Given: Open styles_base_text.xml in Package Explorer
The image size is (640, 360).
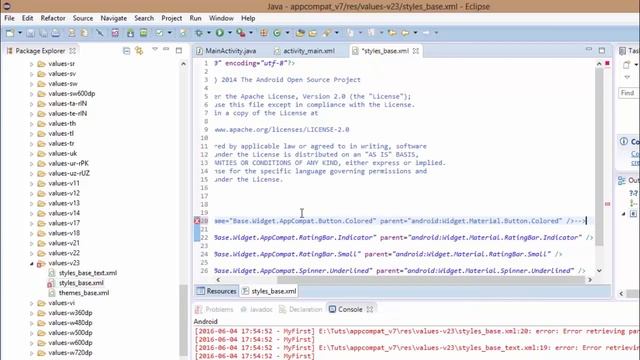Looking at the screenshot, I should (88, 273).
